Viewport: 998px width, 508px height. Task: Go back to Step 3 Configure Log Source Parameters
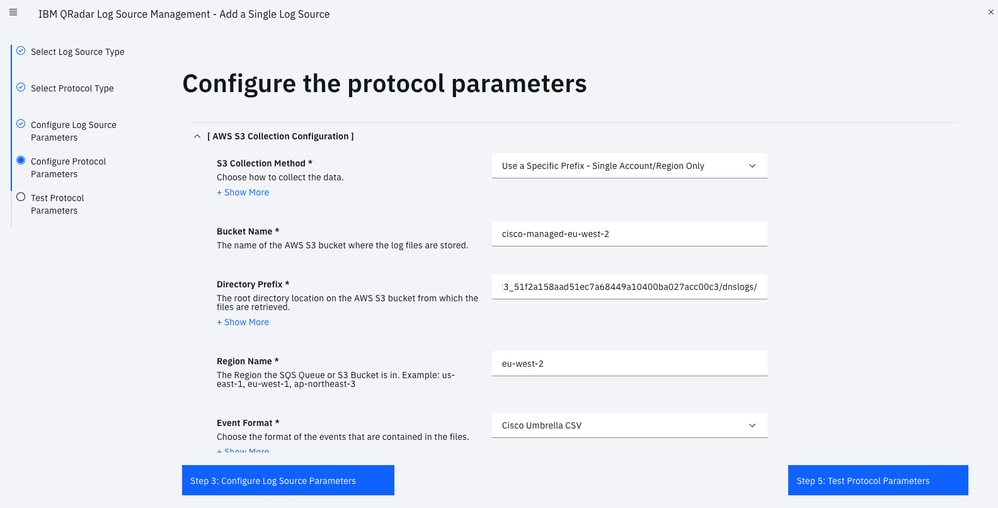click(x=288, y=481)
